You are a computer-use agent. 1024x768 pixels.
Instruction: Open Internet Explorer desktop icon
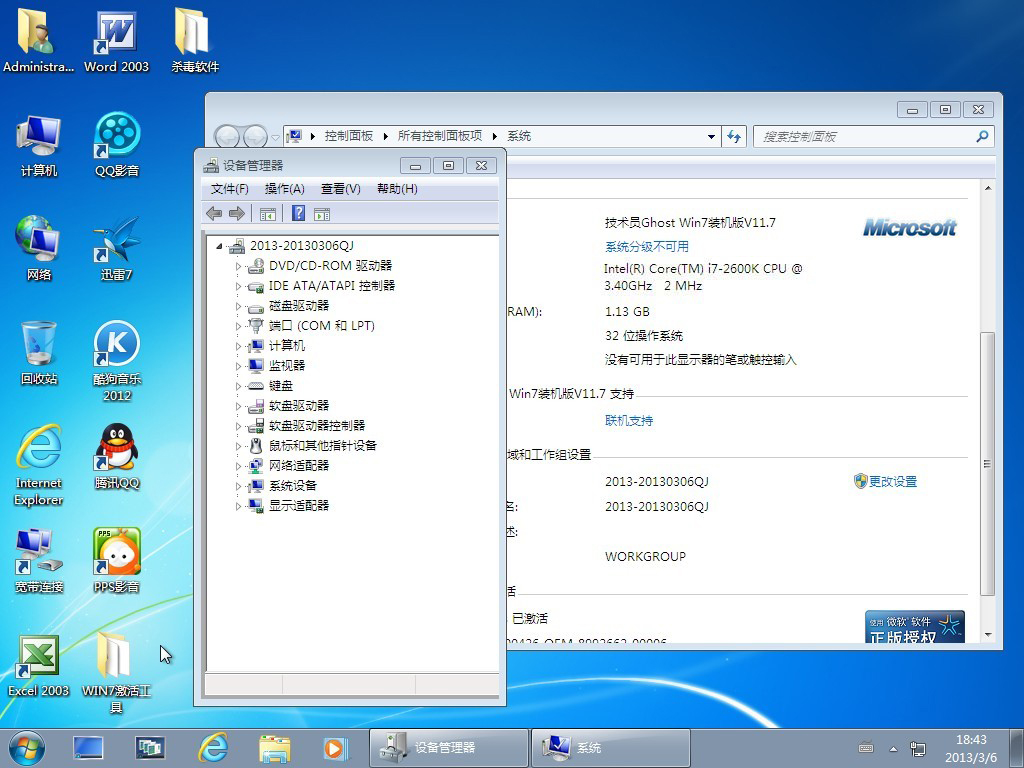39,465
